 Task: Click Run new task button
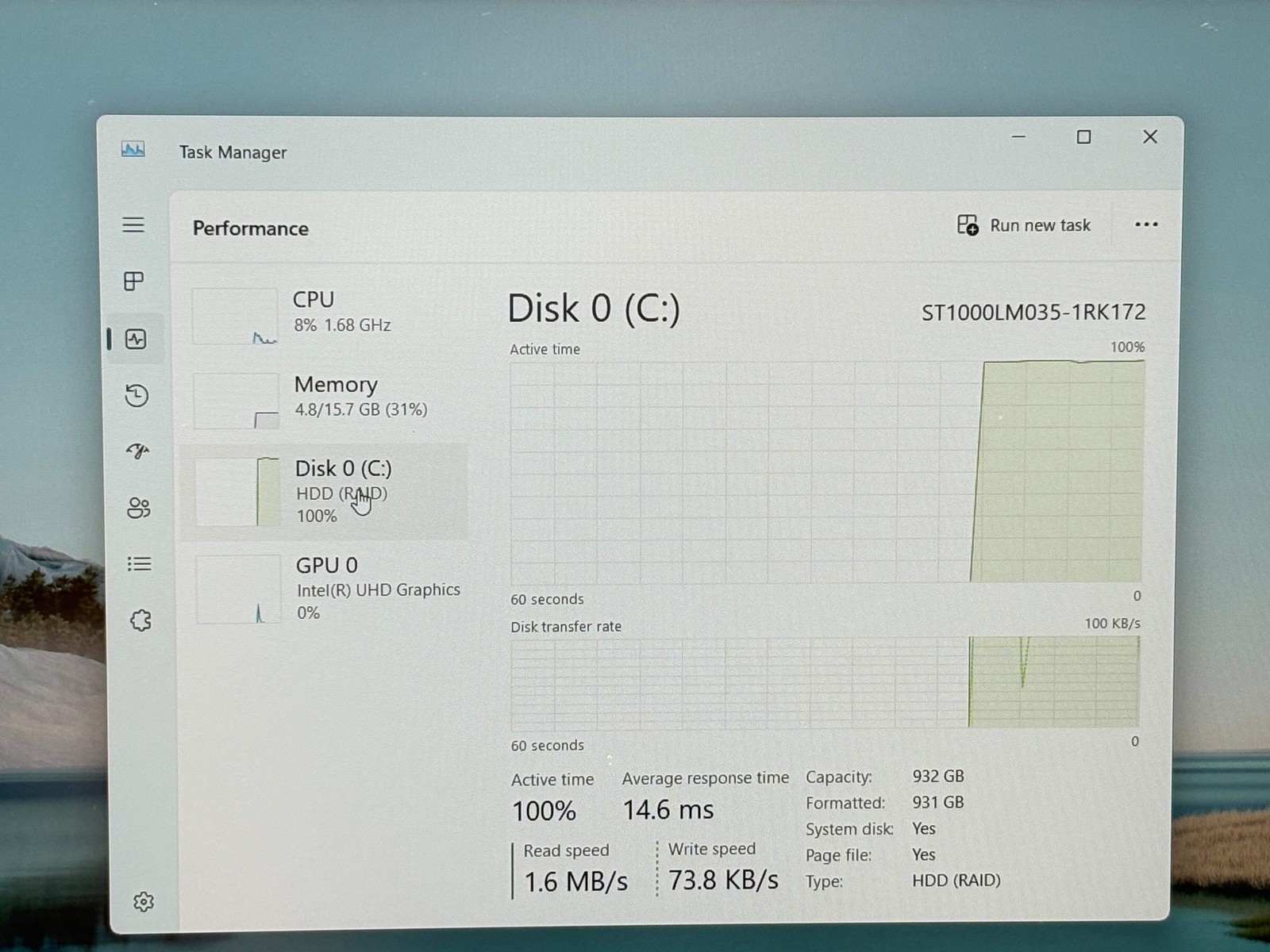coord(1024,225)
